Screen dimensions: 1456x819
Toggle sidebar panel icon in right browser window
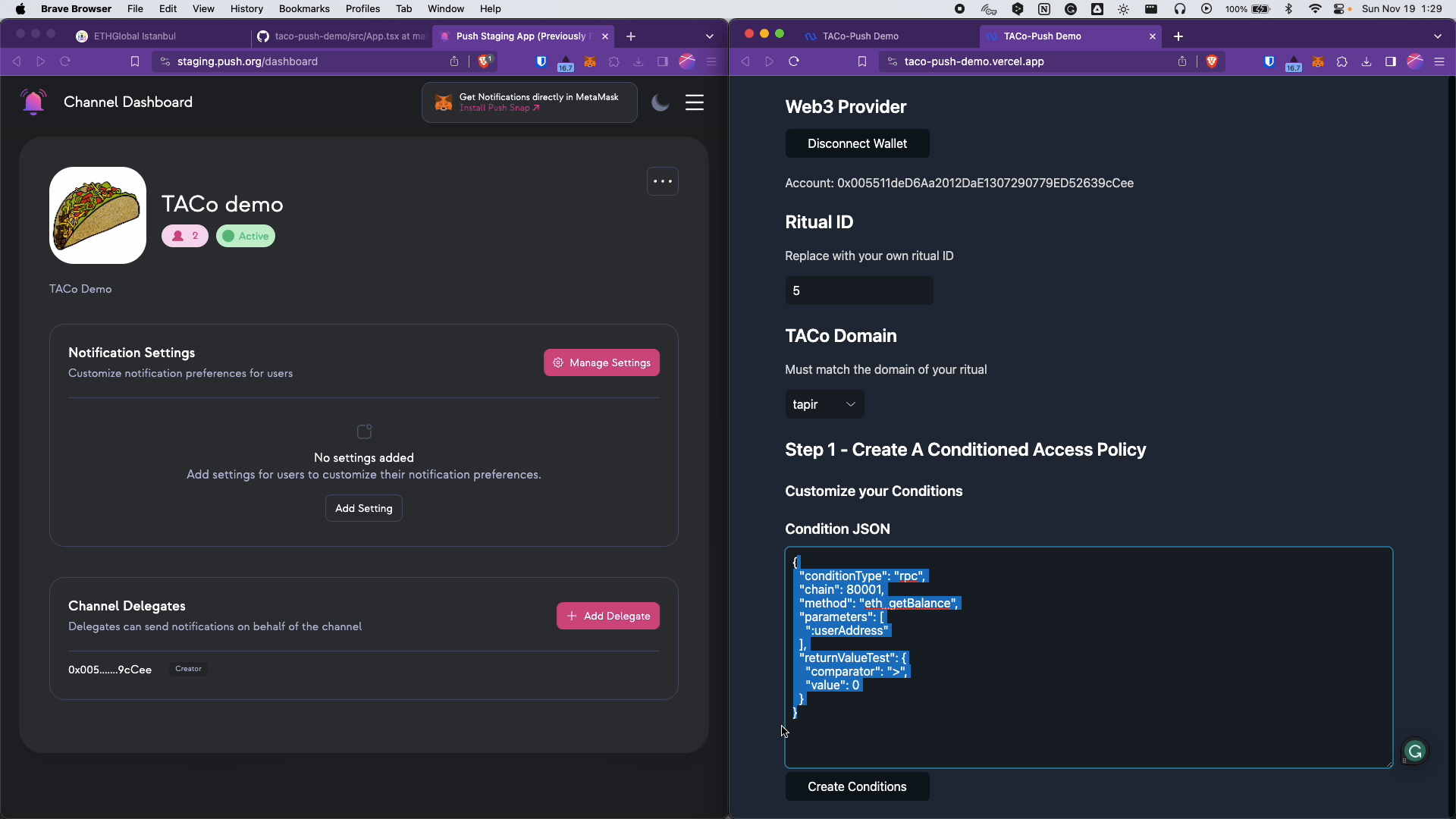coord(1391,61)
